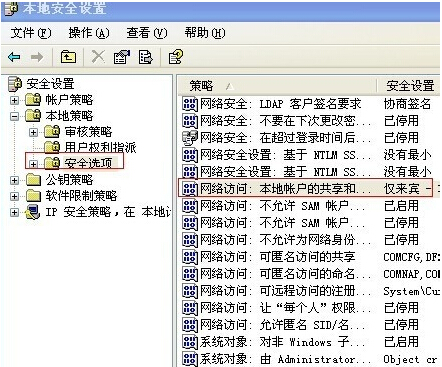
Task: Select policy 网络安全: 不要在下次更改密...
Action: [285, 121]
